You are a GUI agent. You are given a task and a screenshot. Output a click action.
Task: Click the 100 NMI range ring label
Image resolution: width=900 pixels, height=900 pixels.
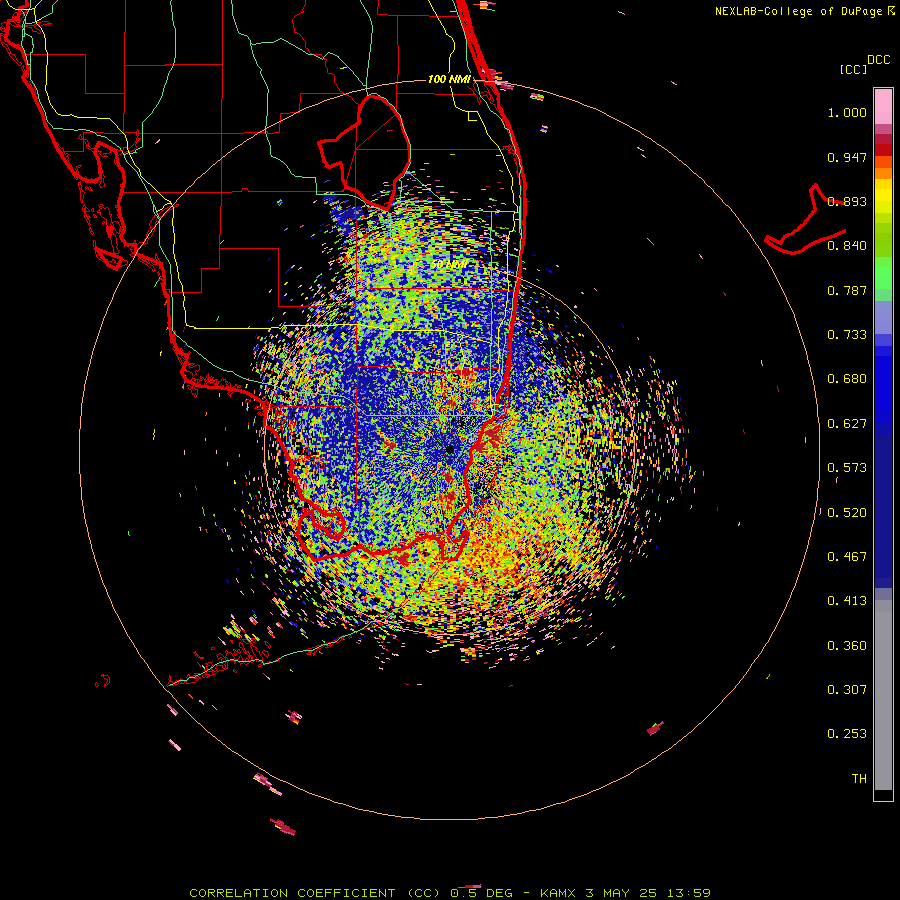click(449, 79)
